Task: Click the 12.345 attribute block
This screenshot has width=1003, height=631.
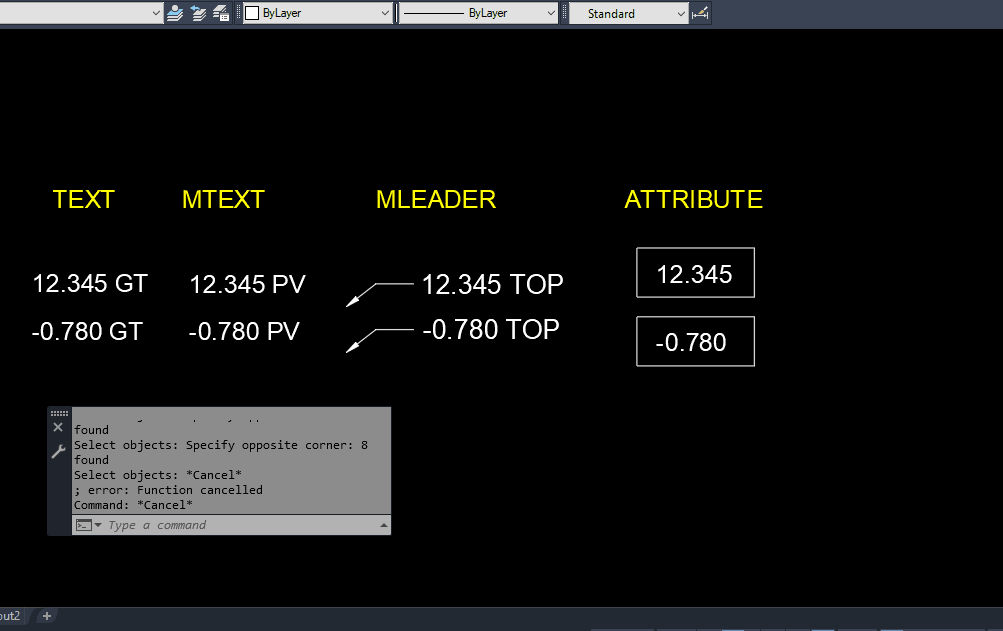Action: pyautogui.click(x=695, y=273)
